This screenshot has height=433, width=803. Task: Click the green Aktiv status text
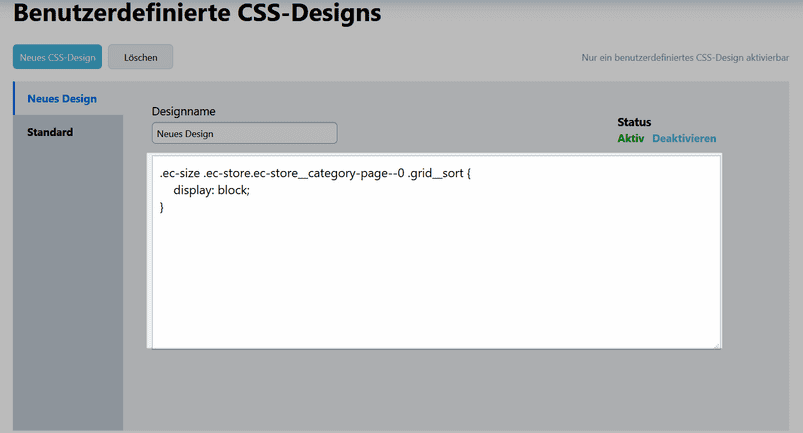click(x=630, y=138)
